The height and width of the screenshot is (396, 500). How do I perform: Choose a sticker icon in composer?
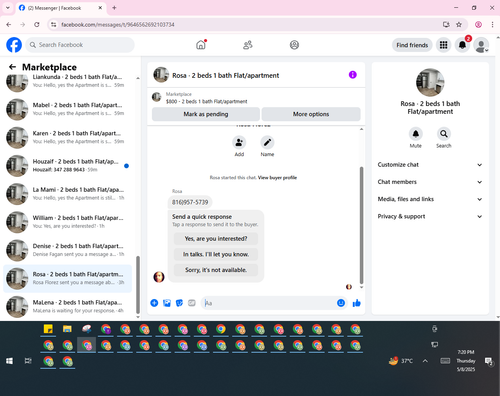point(179,303)
